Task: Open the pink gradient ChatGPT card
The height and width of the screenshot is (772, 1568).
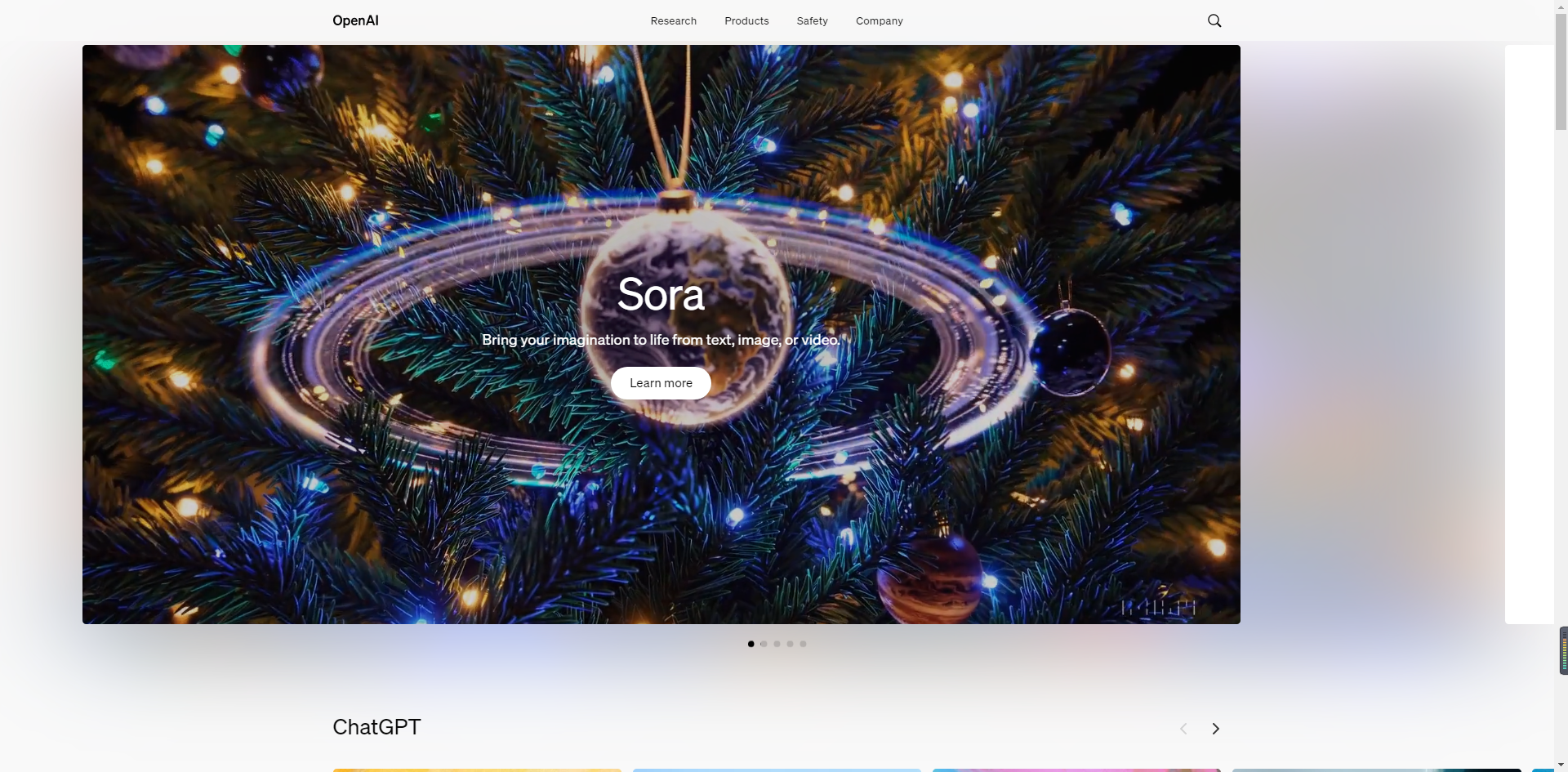Action: 1076,770
